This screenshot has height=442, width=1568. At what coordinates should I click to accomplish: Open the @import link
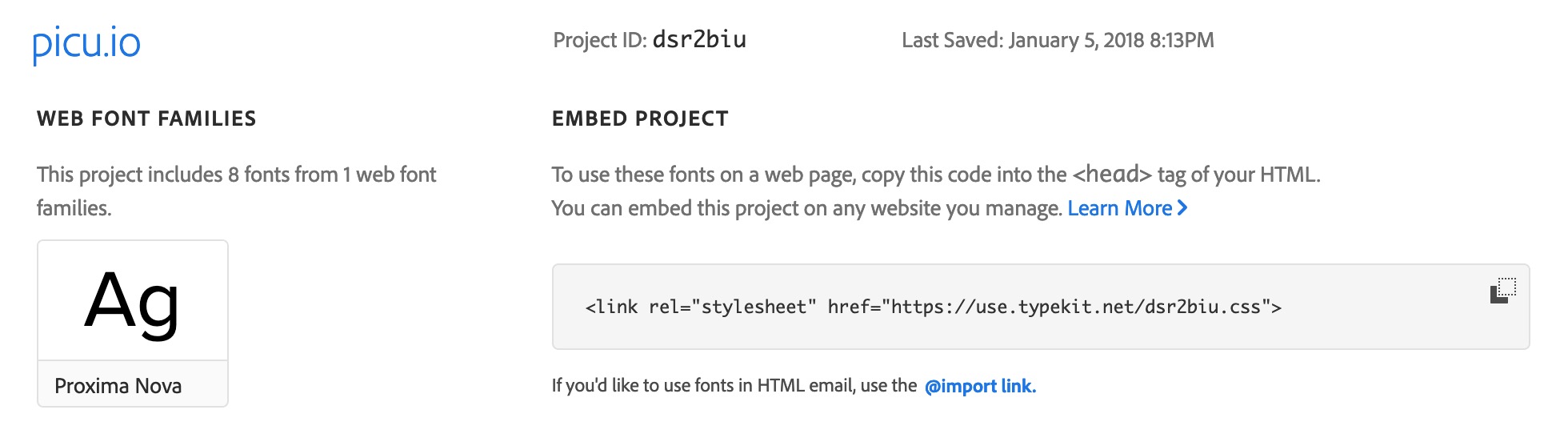pyautogui.click(x=980, y=386)
